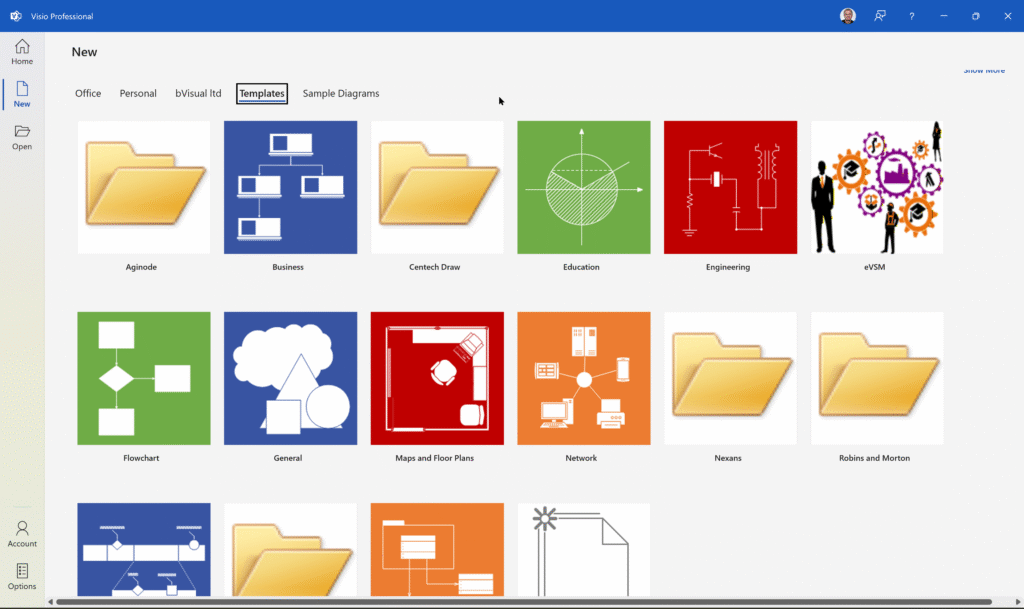Switch to the Office tab
Viewport: 1024px width, 609px height.
(x=88, y=93)
